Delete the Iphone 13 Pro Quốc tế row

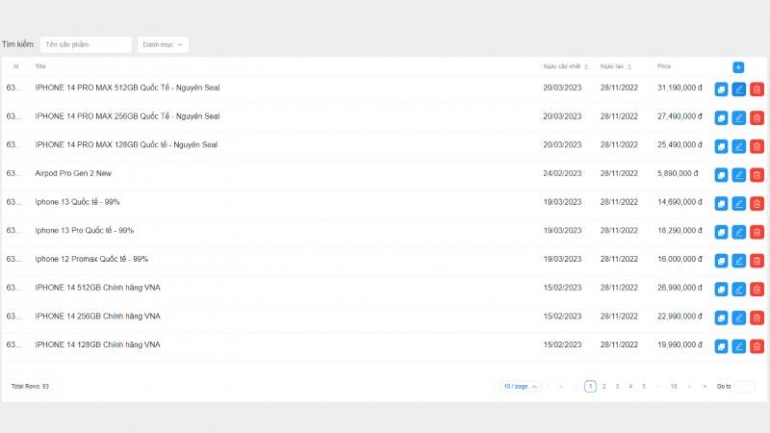pyautogui.click(x=757, y=232)
